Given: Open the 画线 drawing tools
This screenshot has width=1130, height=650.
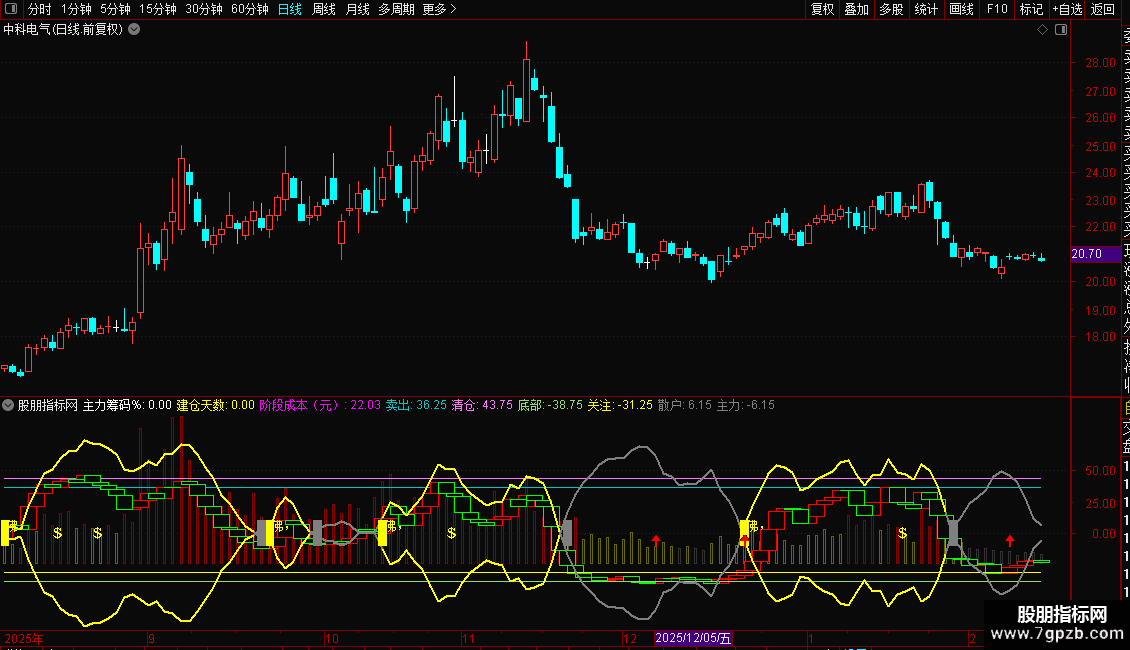Looking at the screenshot, I should pos(961,9).
